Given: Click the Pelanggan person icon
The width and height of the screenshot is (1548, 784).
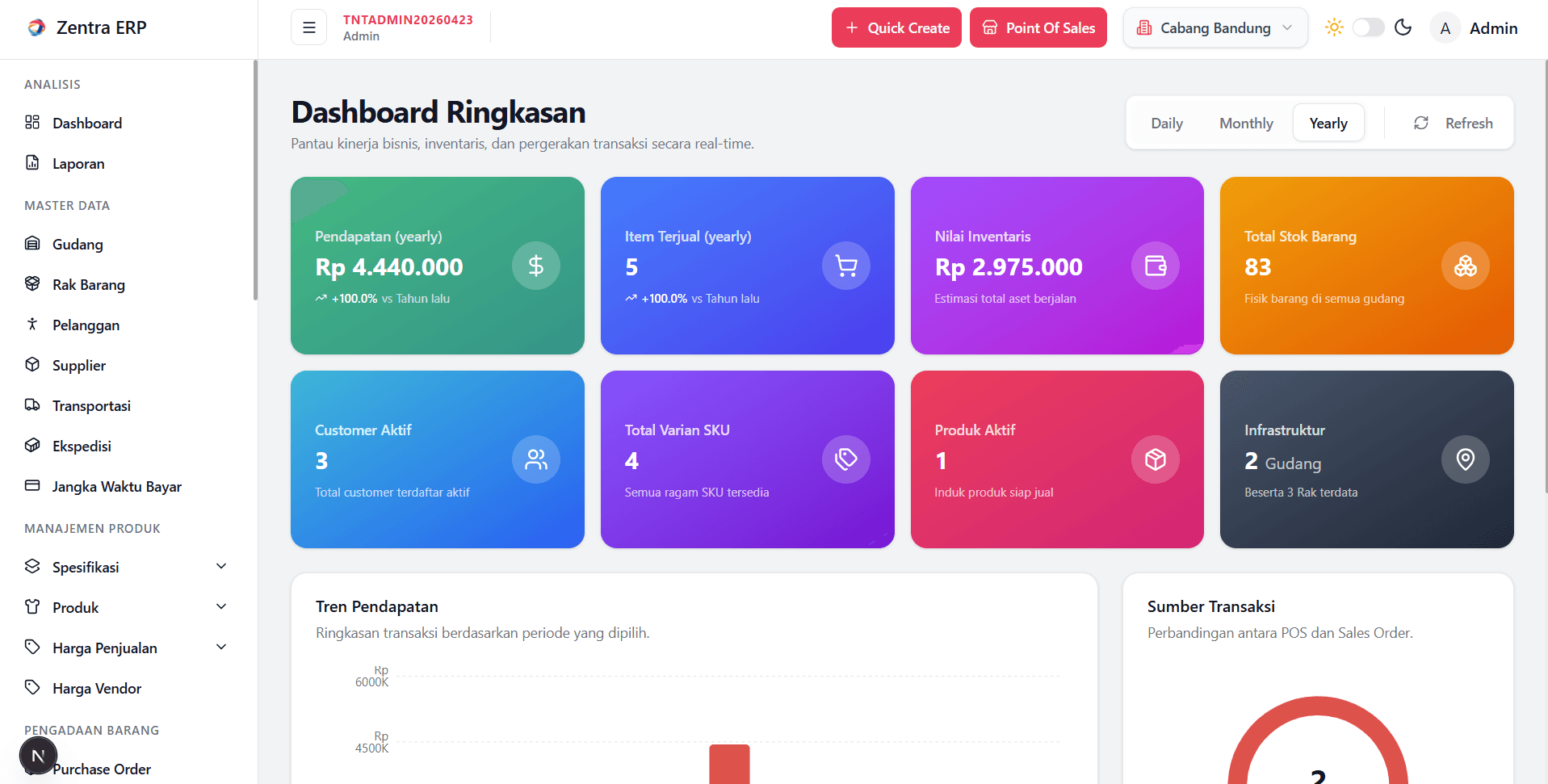Looking at the screenshot, I should click(32, 324).
